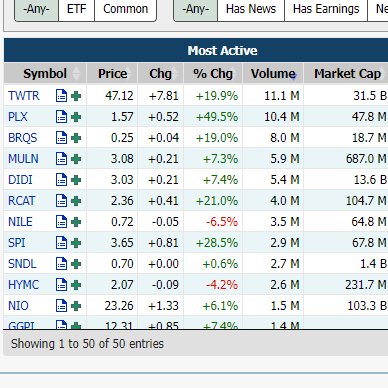Open the document icon for RCAT
388x388 pixels.
(61, 201)
